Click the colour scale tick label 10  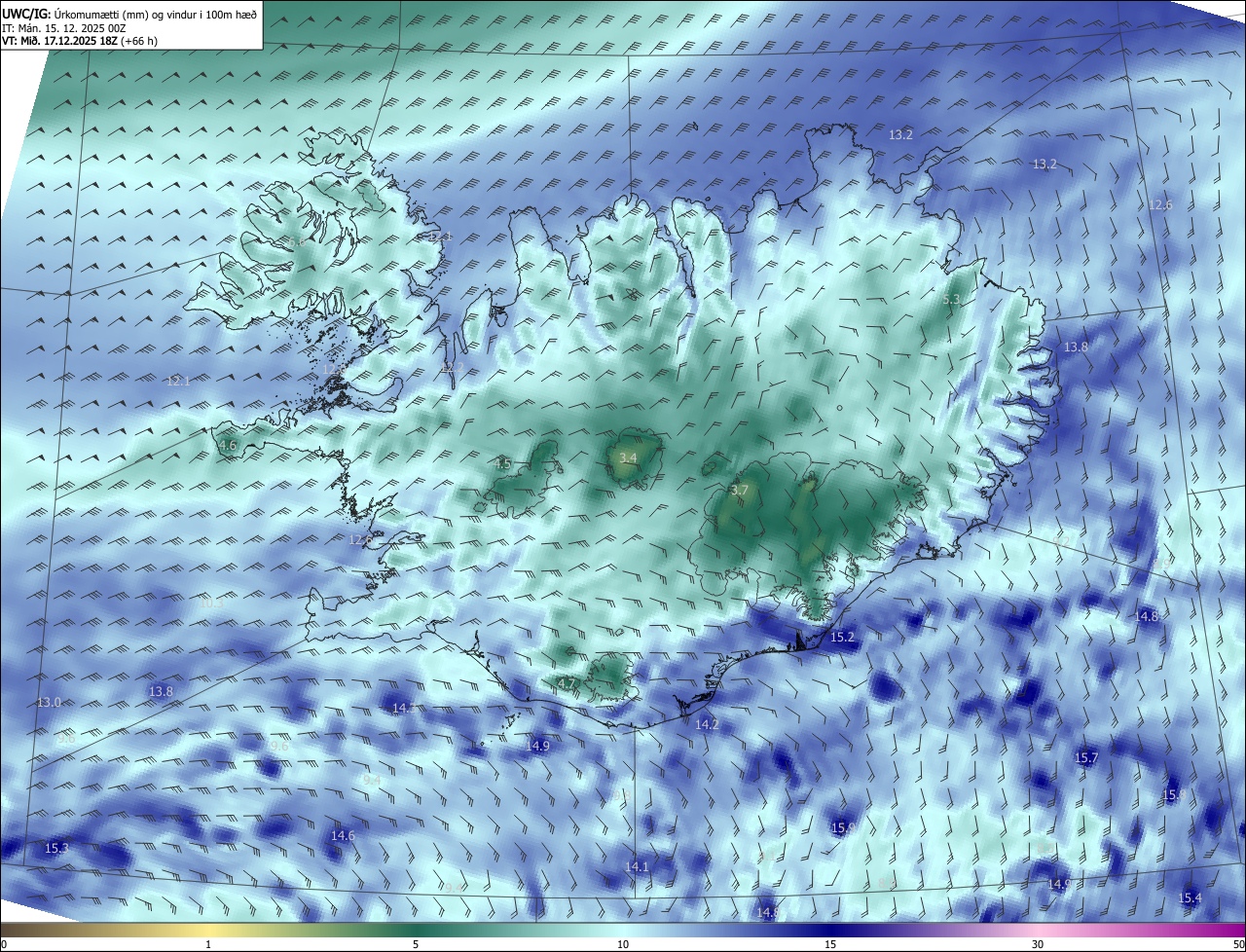[x=623, y=944]
